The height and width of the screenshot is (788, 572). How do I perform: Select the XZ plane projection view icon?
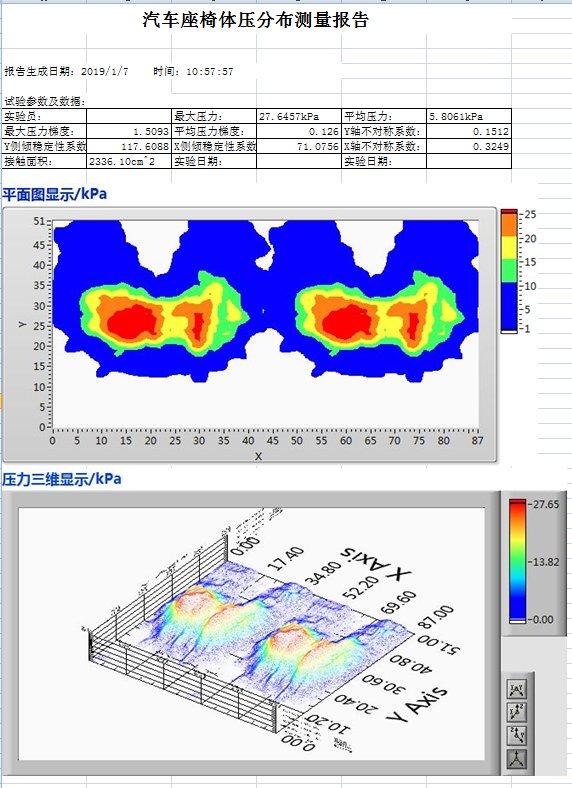coord(517,712)
